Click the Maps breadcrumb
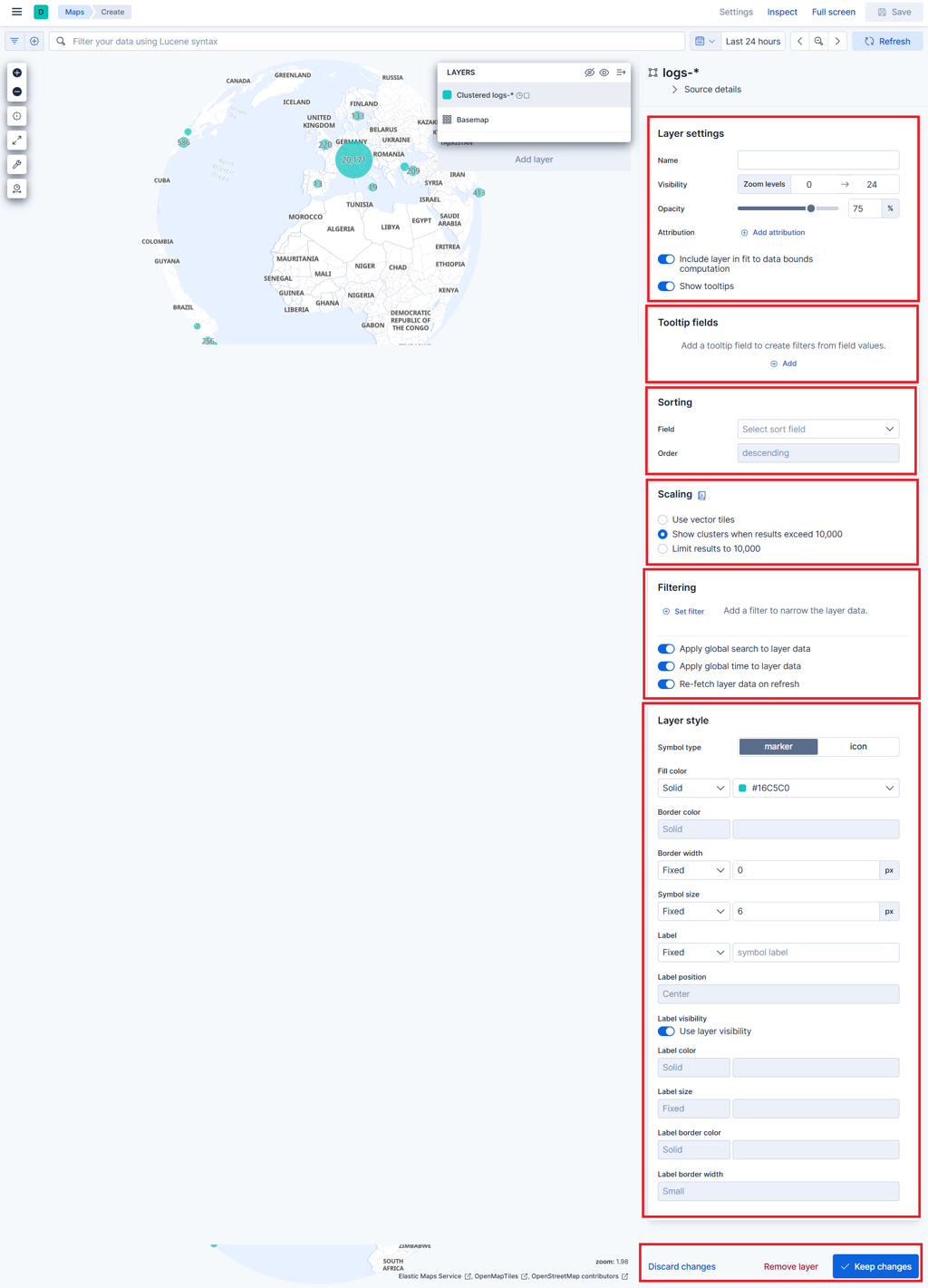 [x=74, y=12]
